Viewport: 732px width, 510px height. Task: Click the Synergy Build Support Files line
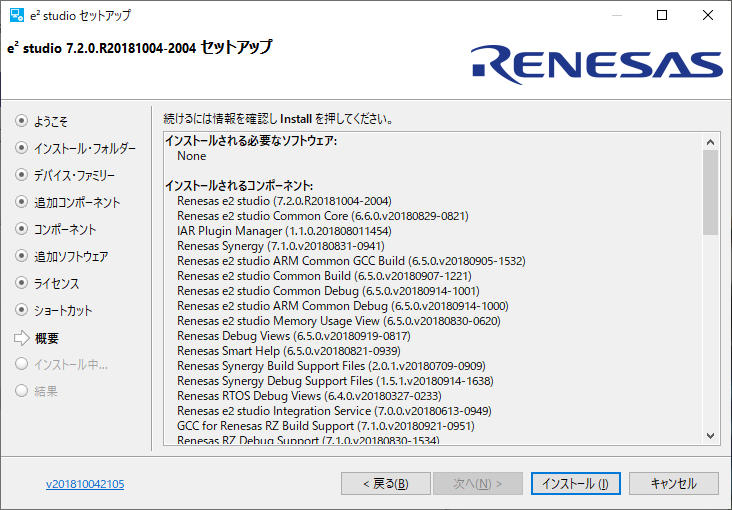click(331, 366)
